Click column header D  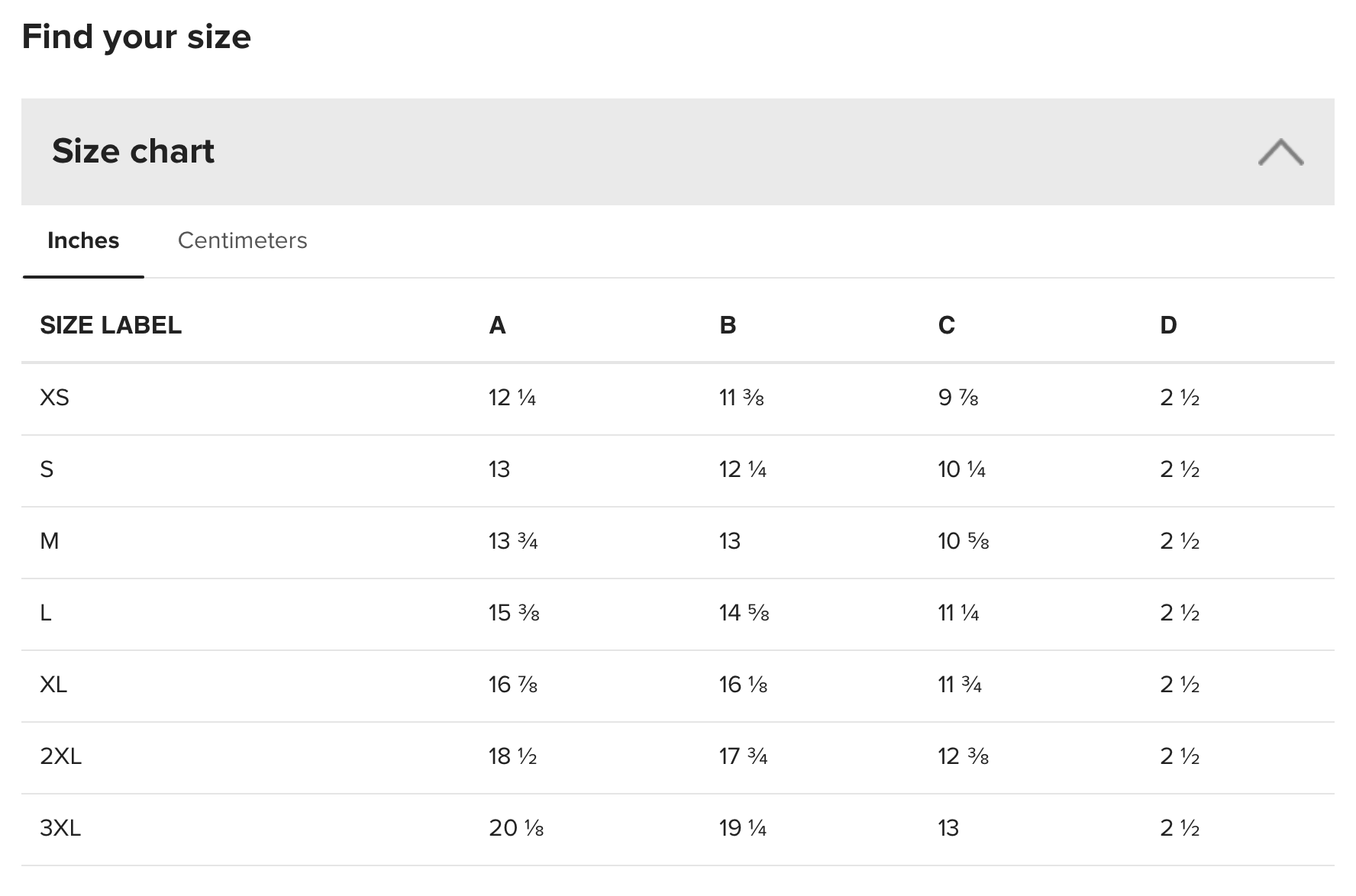(x=1168, y=325)
